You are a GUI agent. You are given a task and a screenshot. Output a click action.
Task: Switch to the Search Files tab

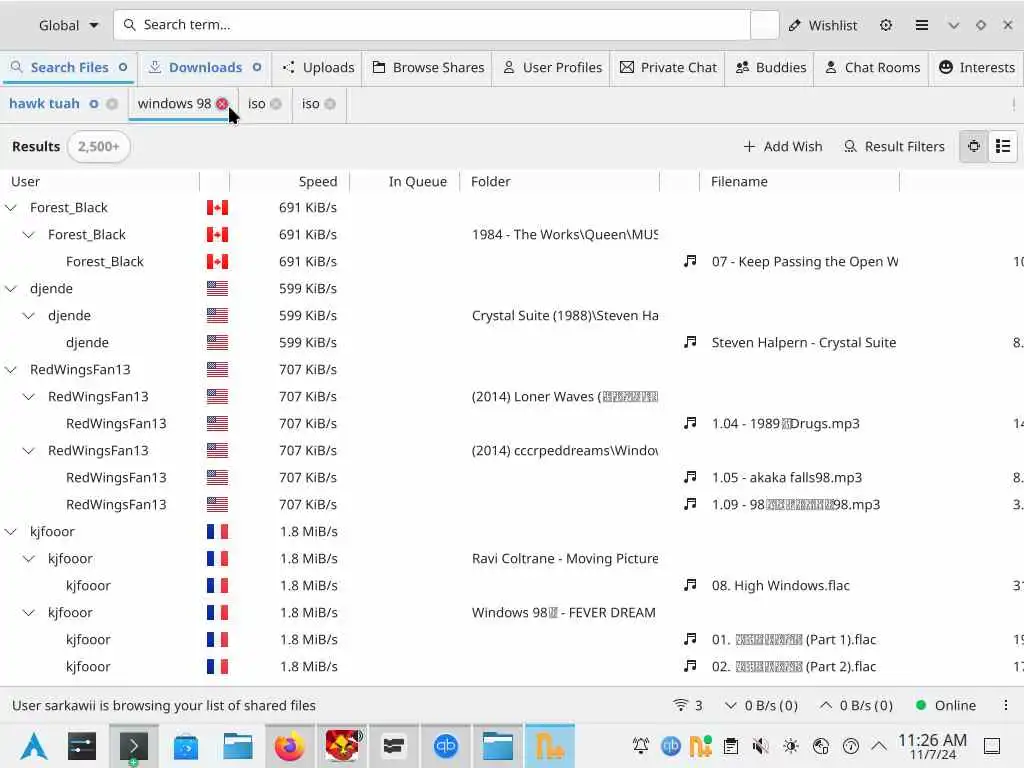[69, 67]
